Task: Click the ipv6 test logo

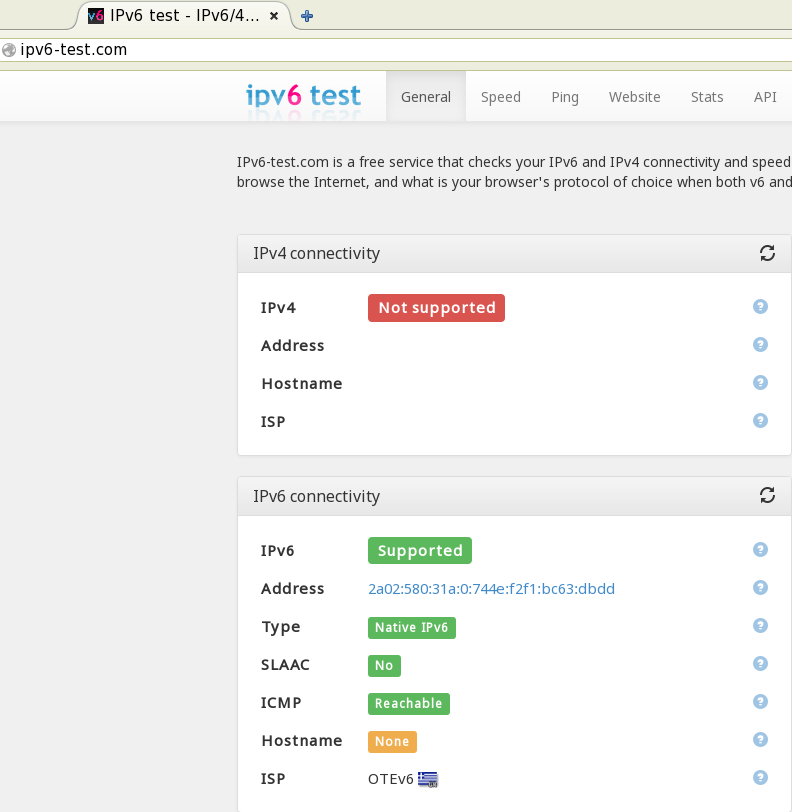Action: (x=303, y=96)
